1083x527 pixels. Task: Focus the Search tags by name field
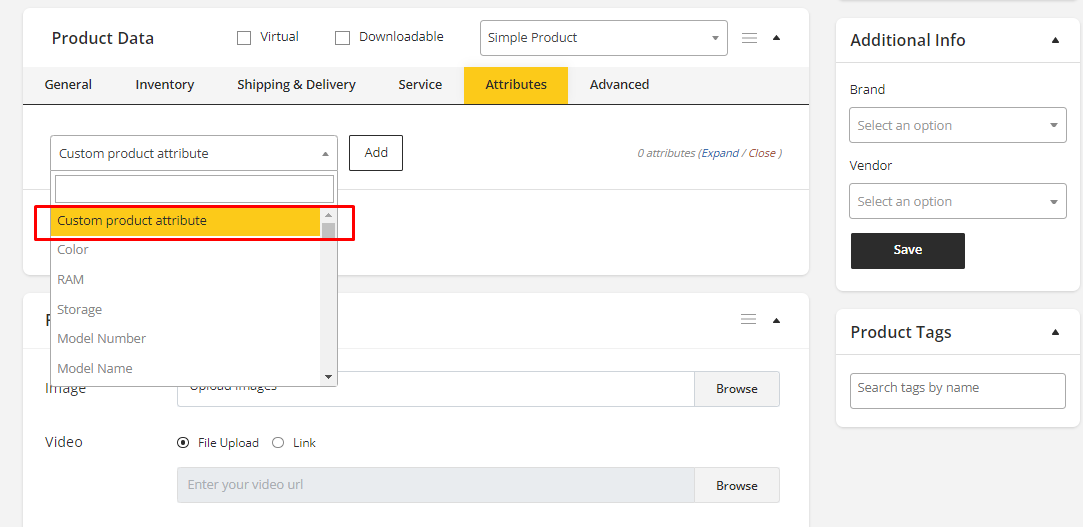point(957,390)
